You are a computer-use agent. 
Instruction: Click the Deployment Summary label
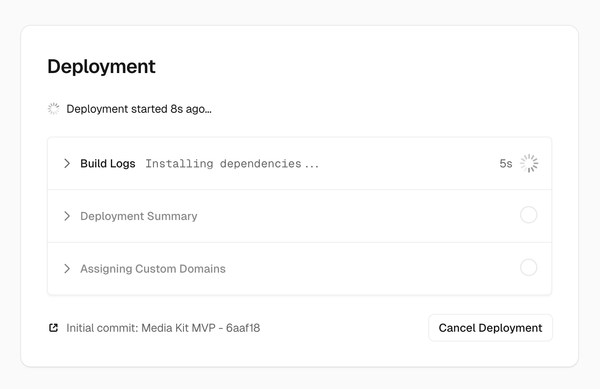coord(139,216)
